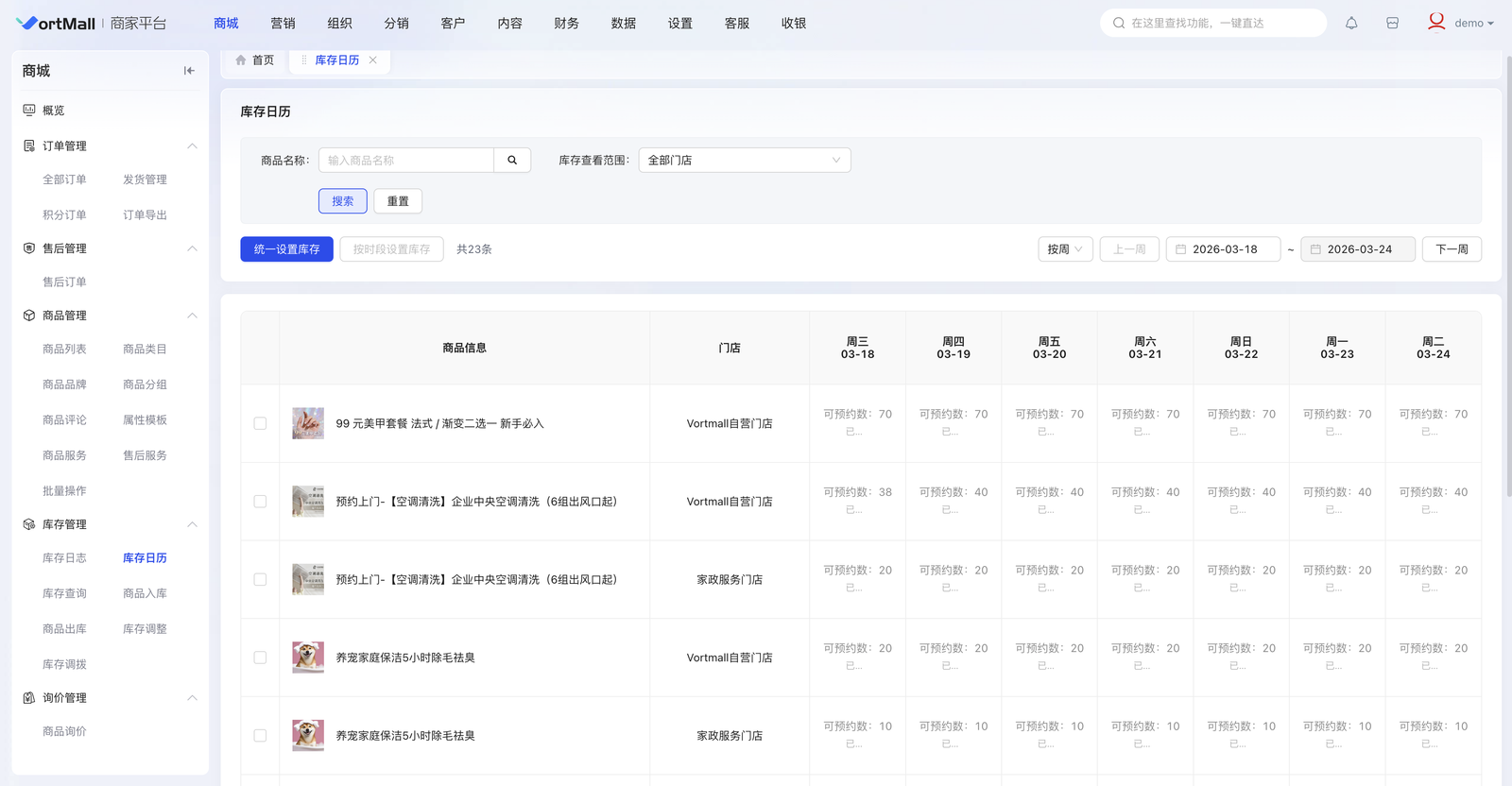The width and height of the screenshot is (1512, 786).
Task: Click the magnifier search icon button
Action: click(x=512, y=161)
